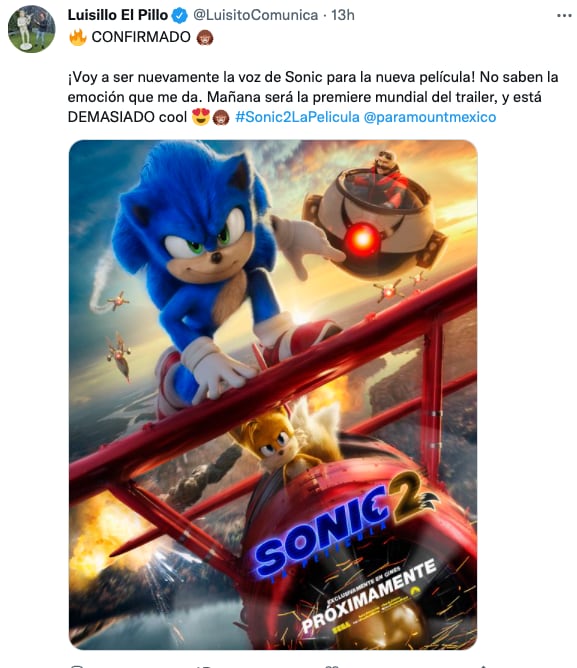Screen dimensions: 577x668
Task: Click the 13h timestamp
Action: click(x=343, y=15)
